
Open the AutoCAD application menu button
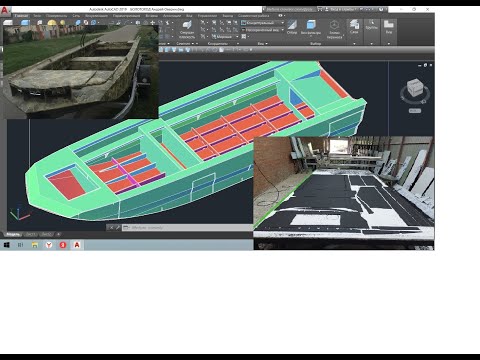click(5, 11)
